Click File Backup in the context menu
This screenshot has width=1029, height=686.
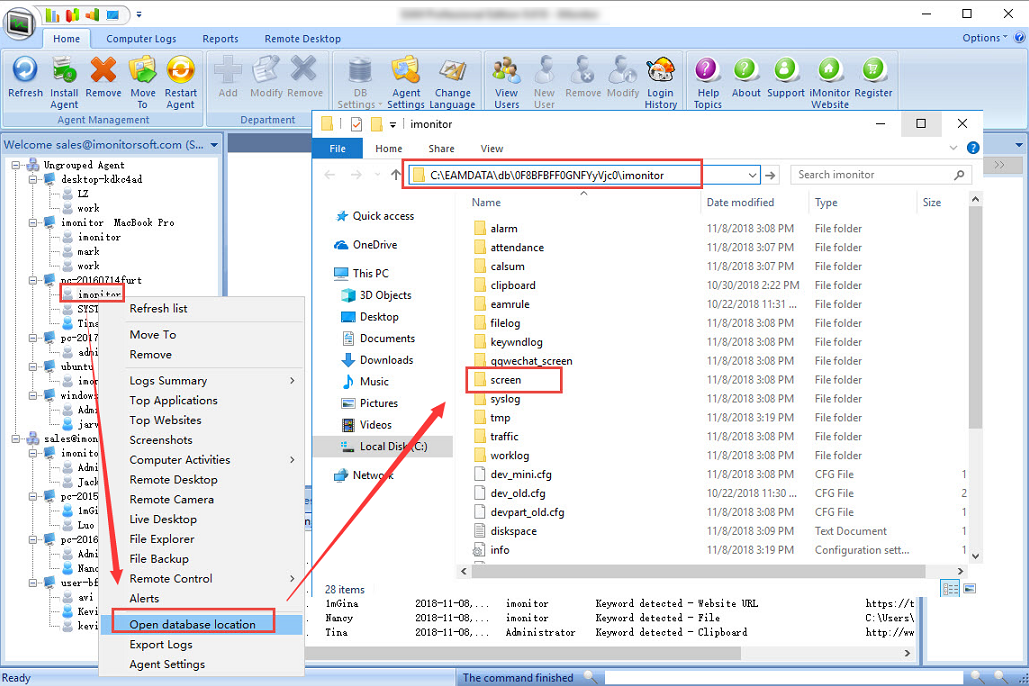[x=159, y=559]
